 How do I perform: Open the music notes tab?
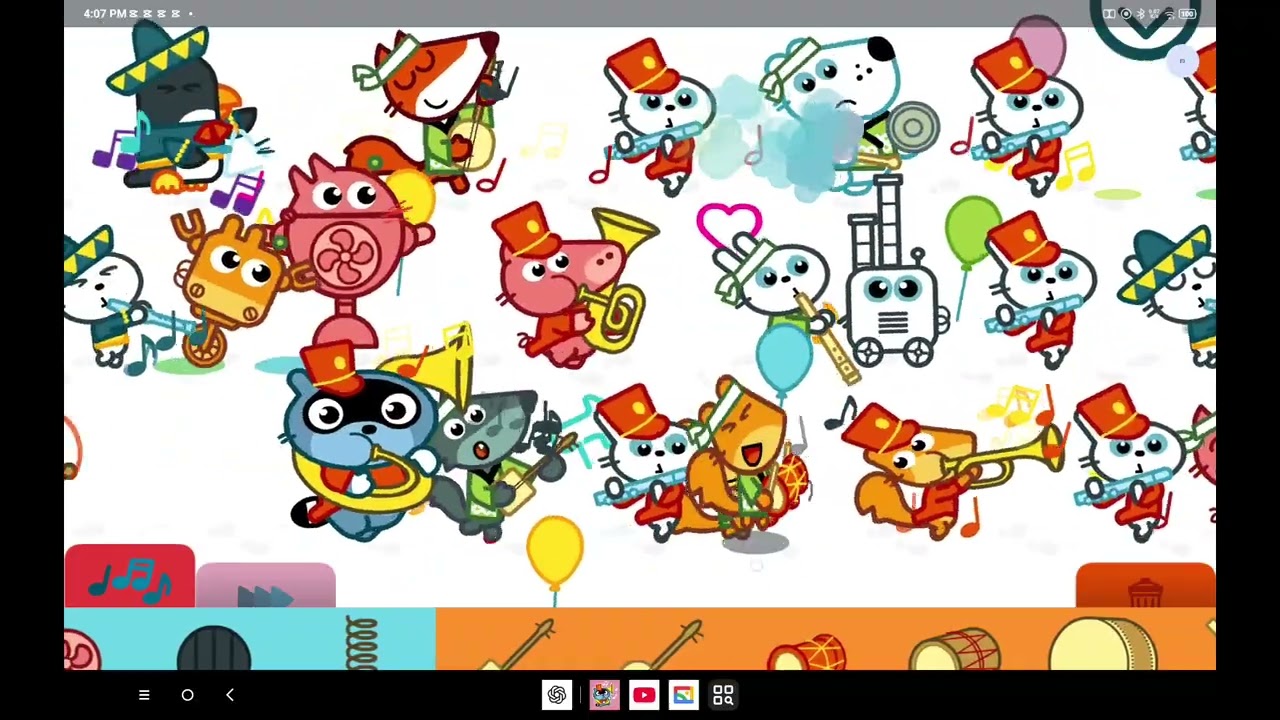tap(129, 576)
